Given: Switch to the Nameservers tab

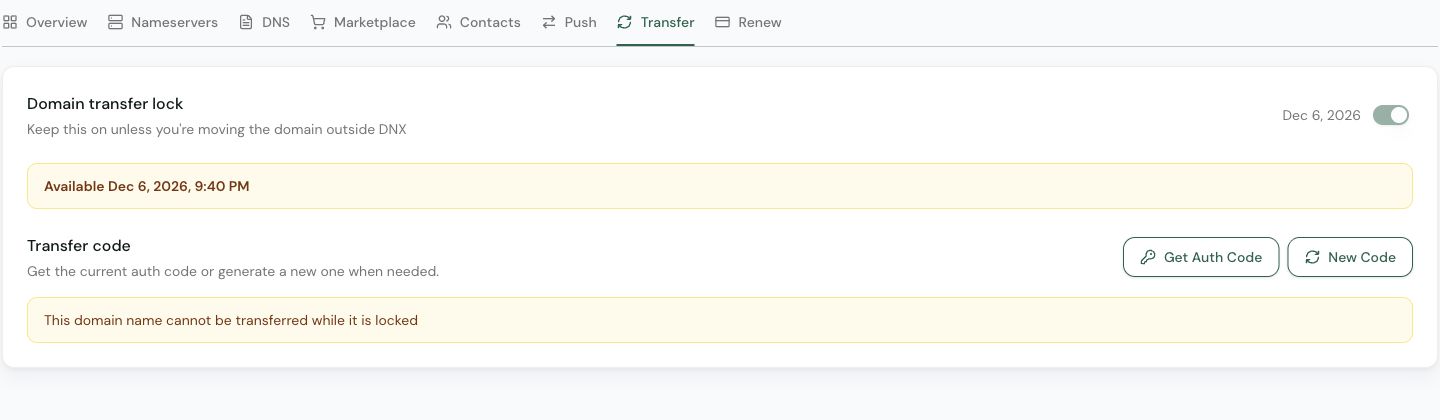Looking at the screenshot, I should point(162,22).
